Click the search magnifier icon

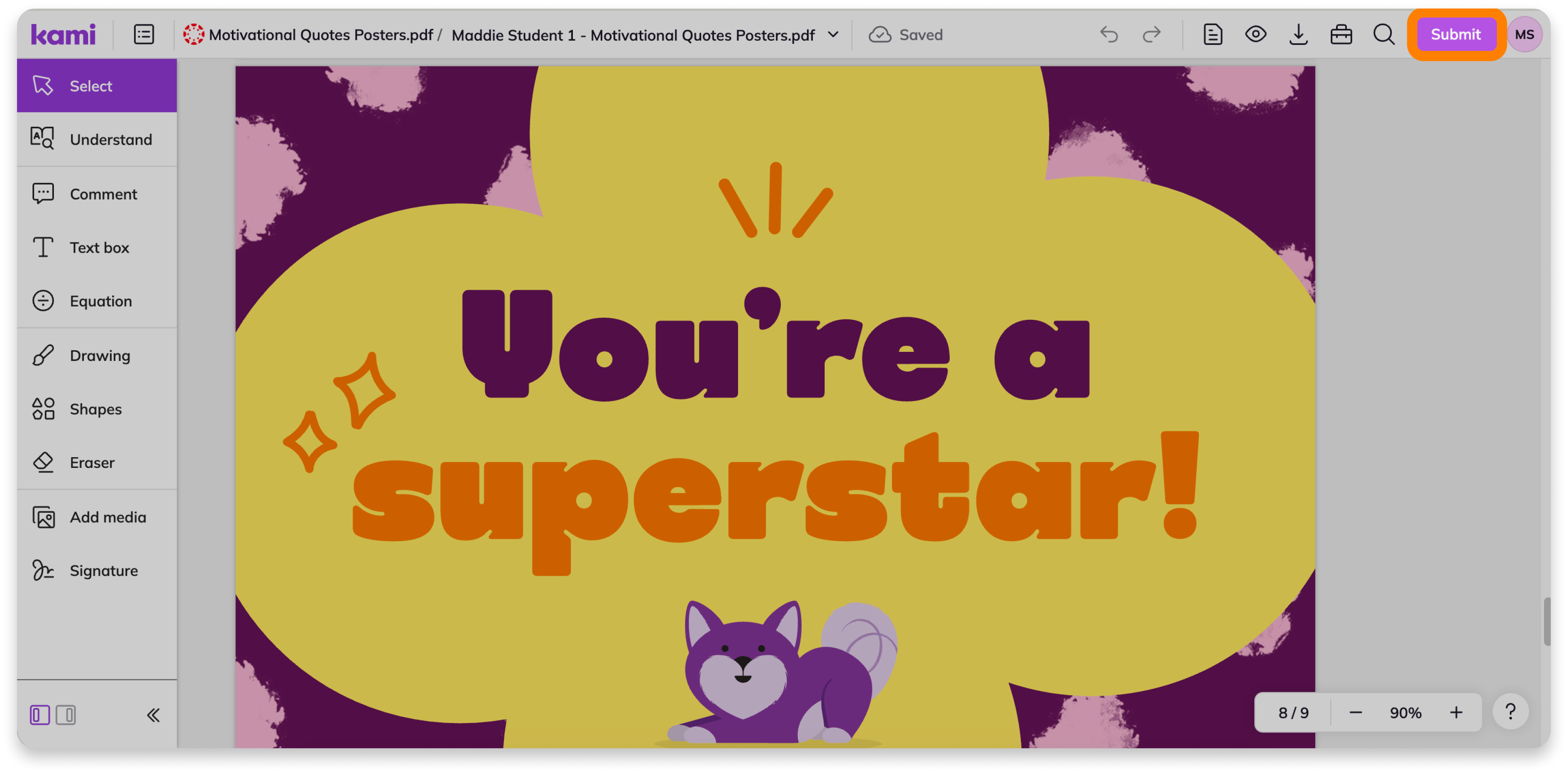[1384, 35]
